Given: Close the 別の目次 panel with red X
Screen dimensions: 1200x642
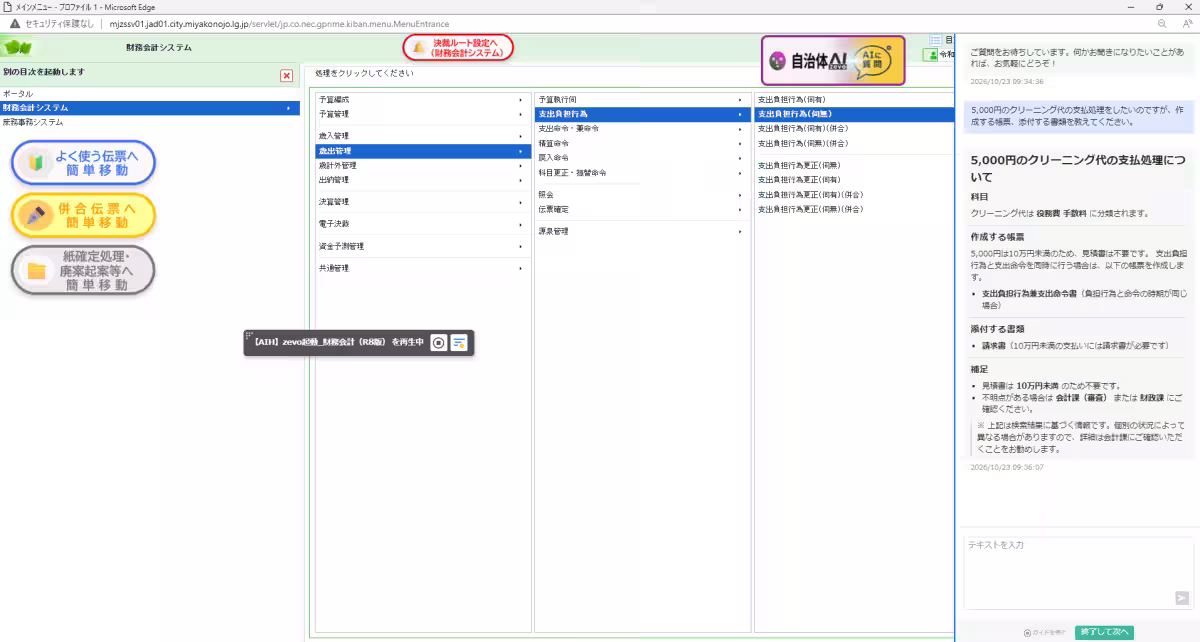Looking at the screenshot, I should [x=287, y=75].
